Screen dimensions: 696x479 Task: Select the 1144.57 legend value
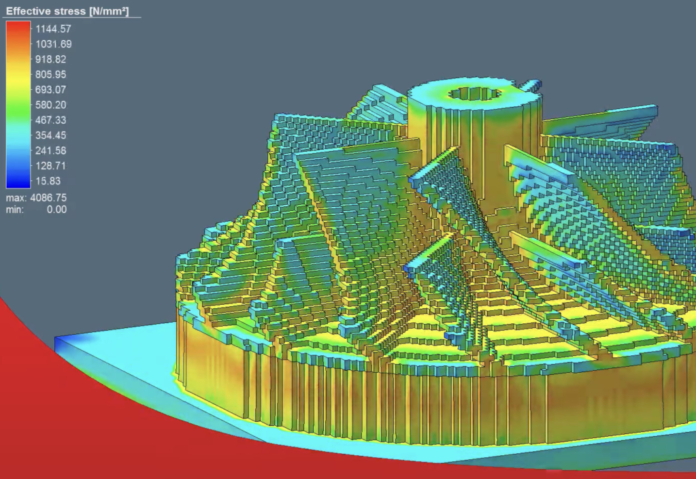(52, 29)
